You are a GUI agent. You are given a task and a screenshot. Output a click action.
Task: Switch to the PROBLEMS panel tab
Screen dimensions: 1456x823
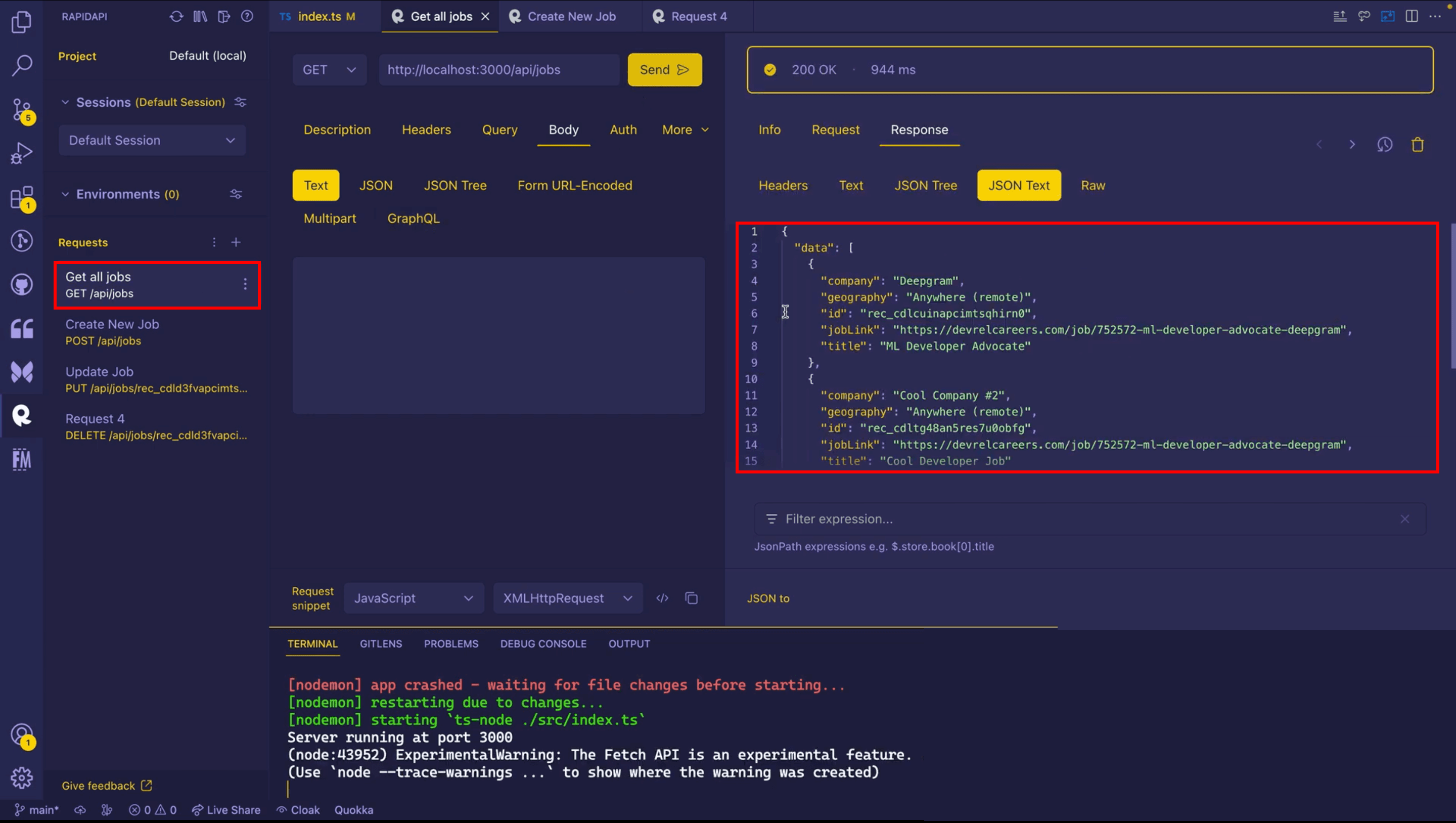click(x=451, y=644)
